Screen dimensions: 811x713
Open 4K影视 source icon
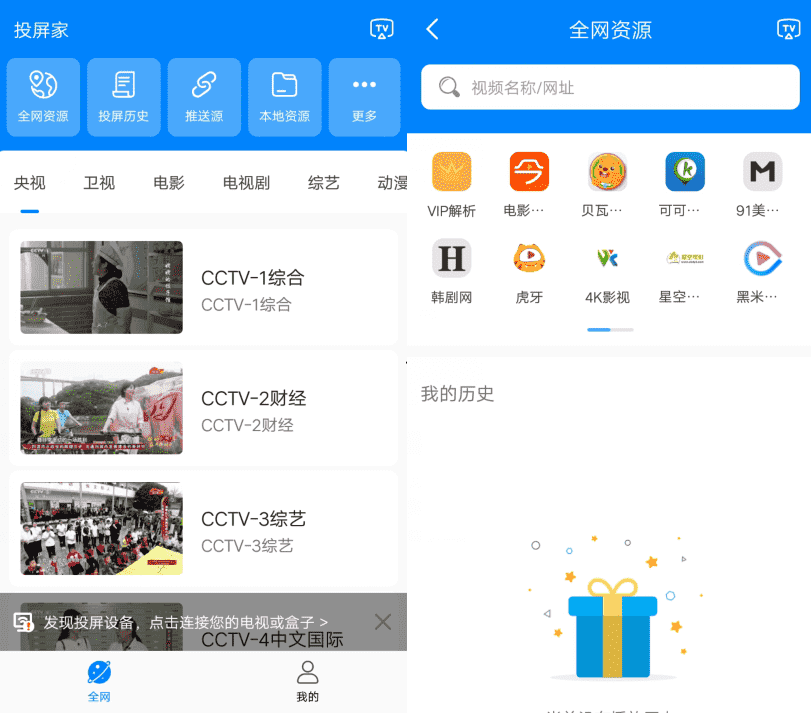(607, 258)
